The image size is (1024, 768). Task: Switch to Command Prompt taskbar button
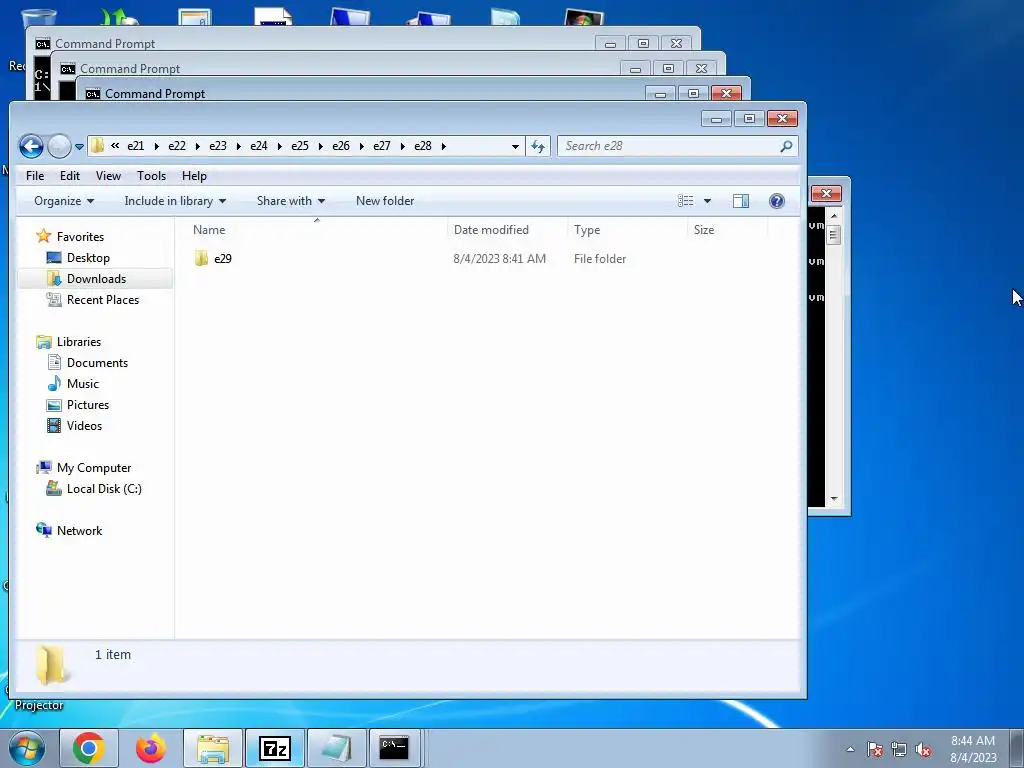pos(395,748)
